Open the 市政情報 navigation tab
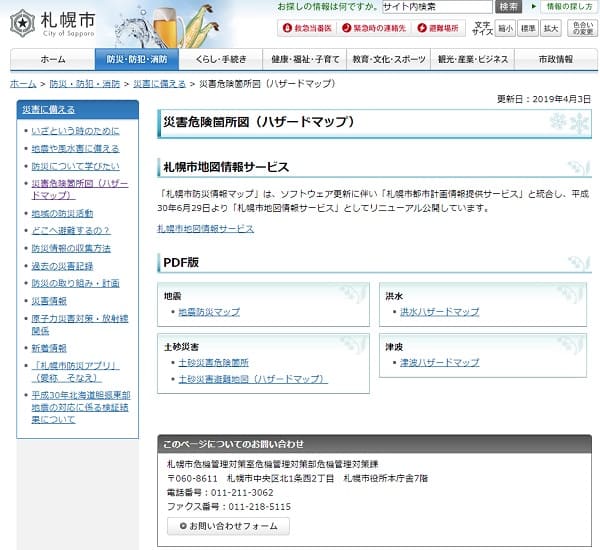Image resolution: width=600 pixels, height=550 pixels. tap(556, 59)
